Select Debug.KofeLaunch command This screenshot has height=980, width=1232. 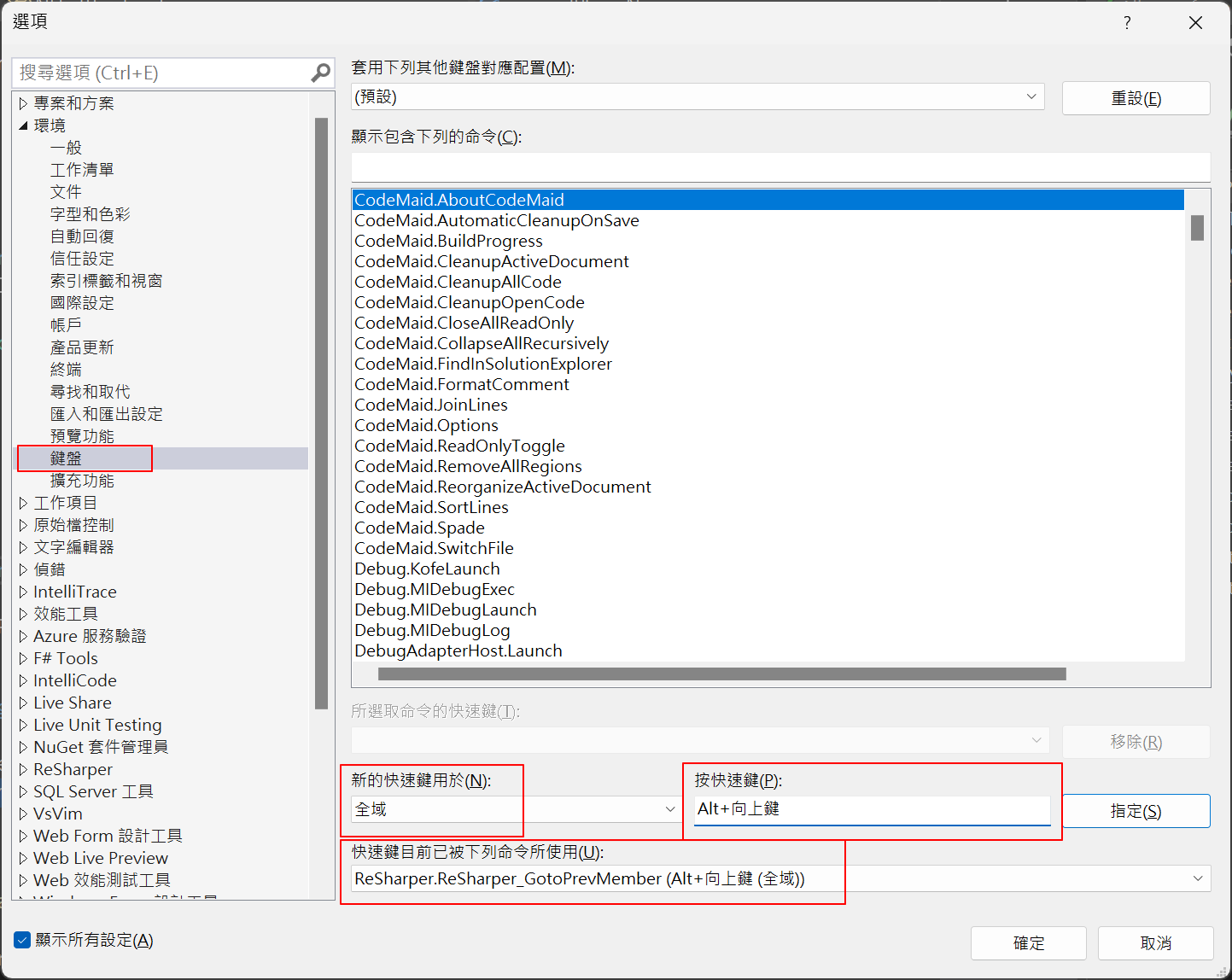click(427, 569)
